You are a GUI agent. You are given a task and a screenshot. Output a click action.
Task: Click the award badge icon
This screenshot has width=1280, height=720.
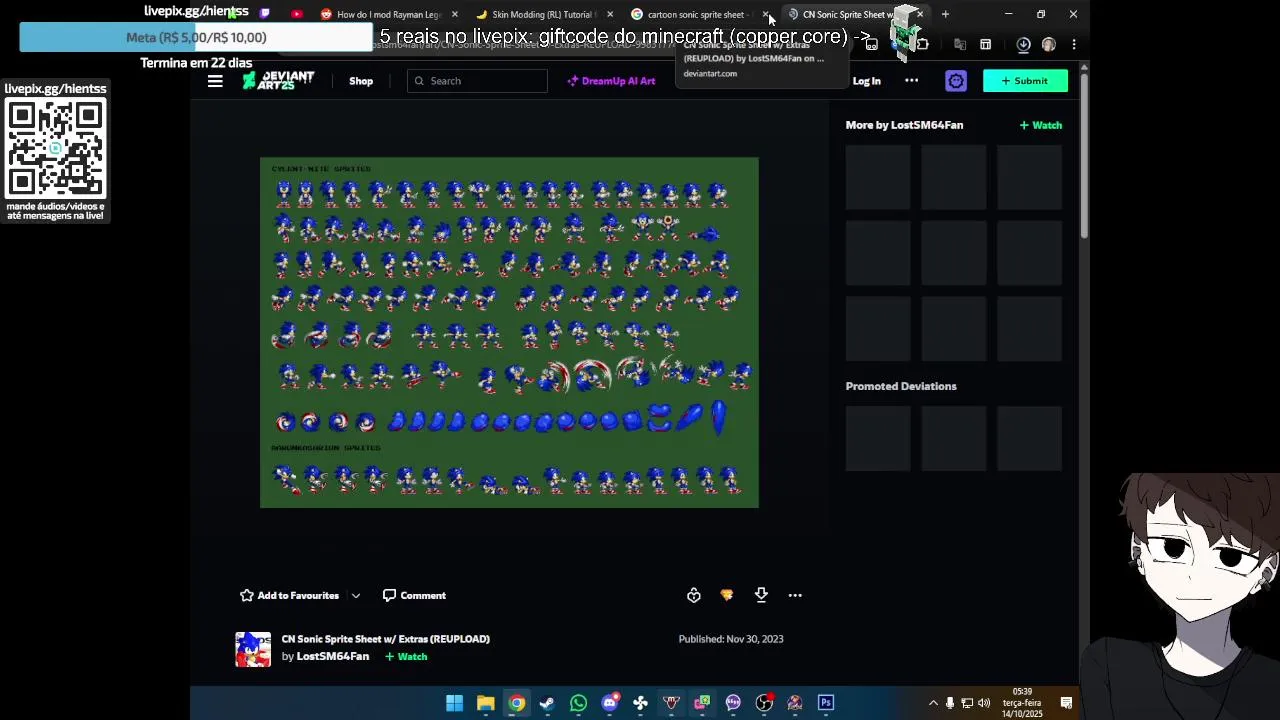[694, 595]
